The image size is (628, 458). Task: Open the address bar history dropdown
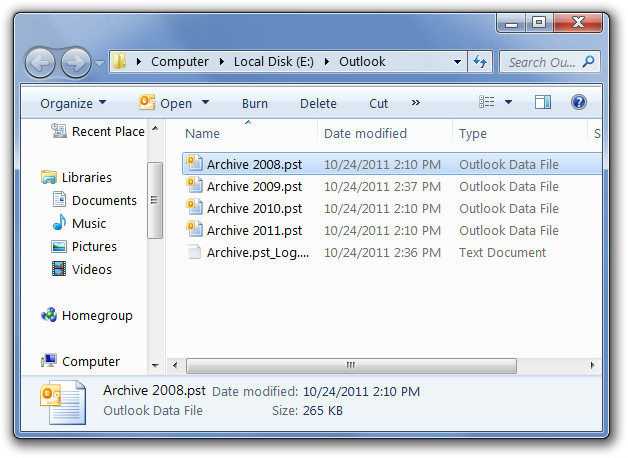(457, 62)
